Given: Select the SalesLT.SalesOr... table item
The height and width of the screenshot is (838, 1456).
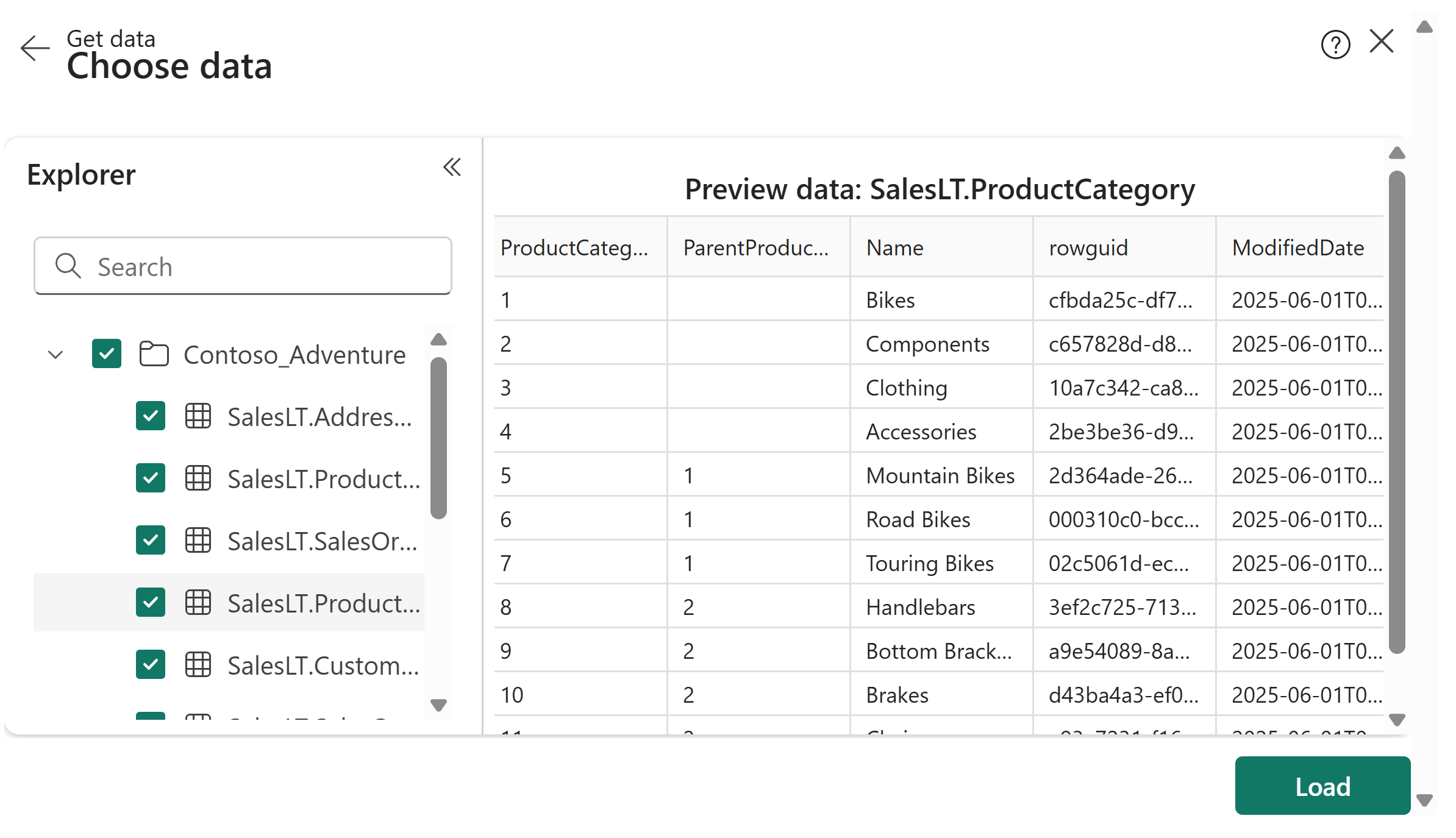Looking at the screenshot, I should tap(322, 541).
